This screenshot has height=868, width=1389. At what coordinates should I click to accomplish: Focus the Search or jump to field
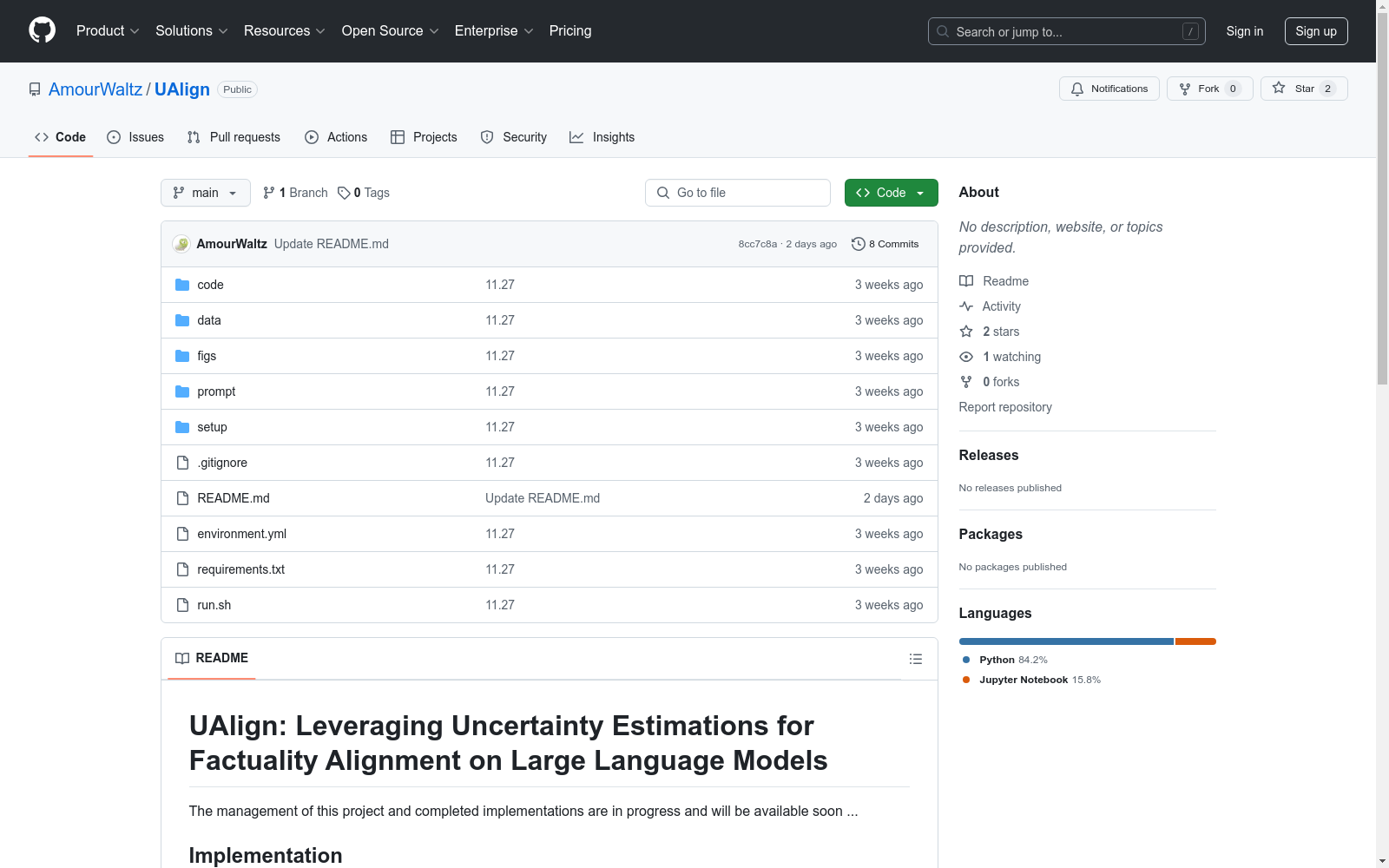[1067, 31]
